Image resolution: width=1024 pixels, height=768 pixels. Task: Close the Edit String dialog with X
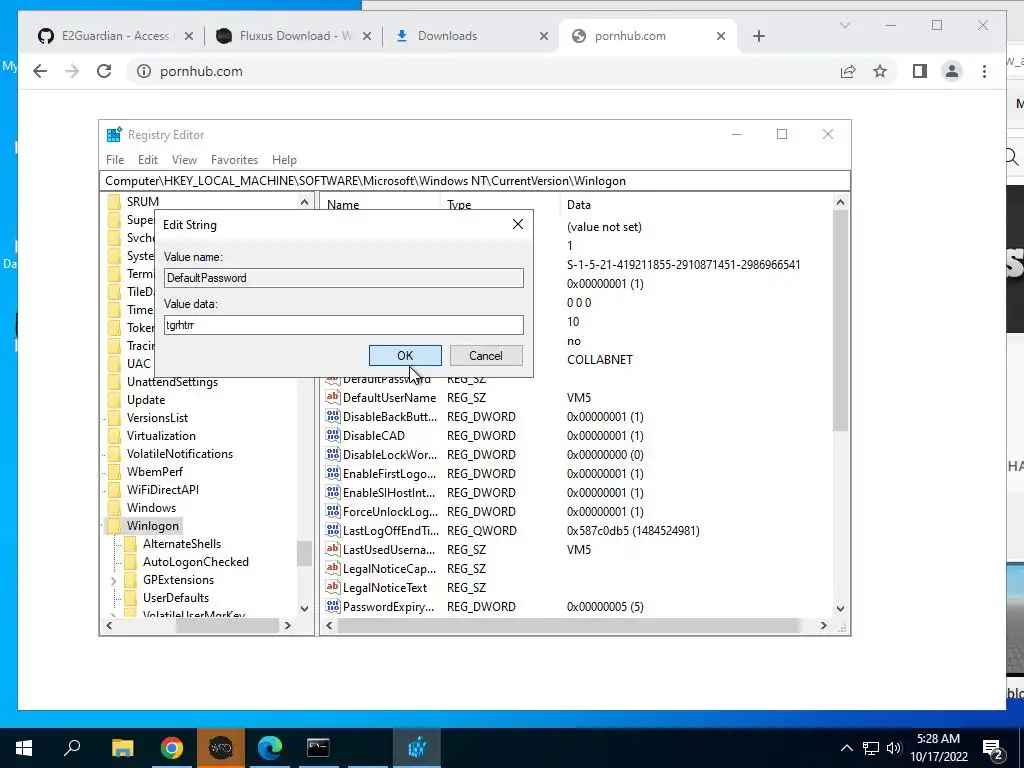pyautogui.click(x=518, y=224)
